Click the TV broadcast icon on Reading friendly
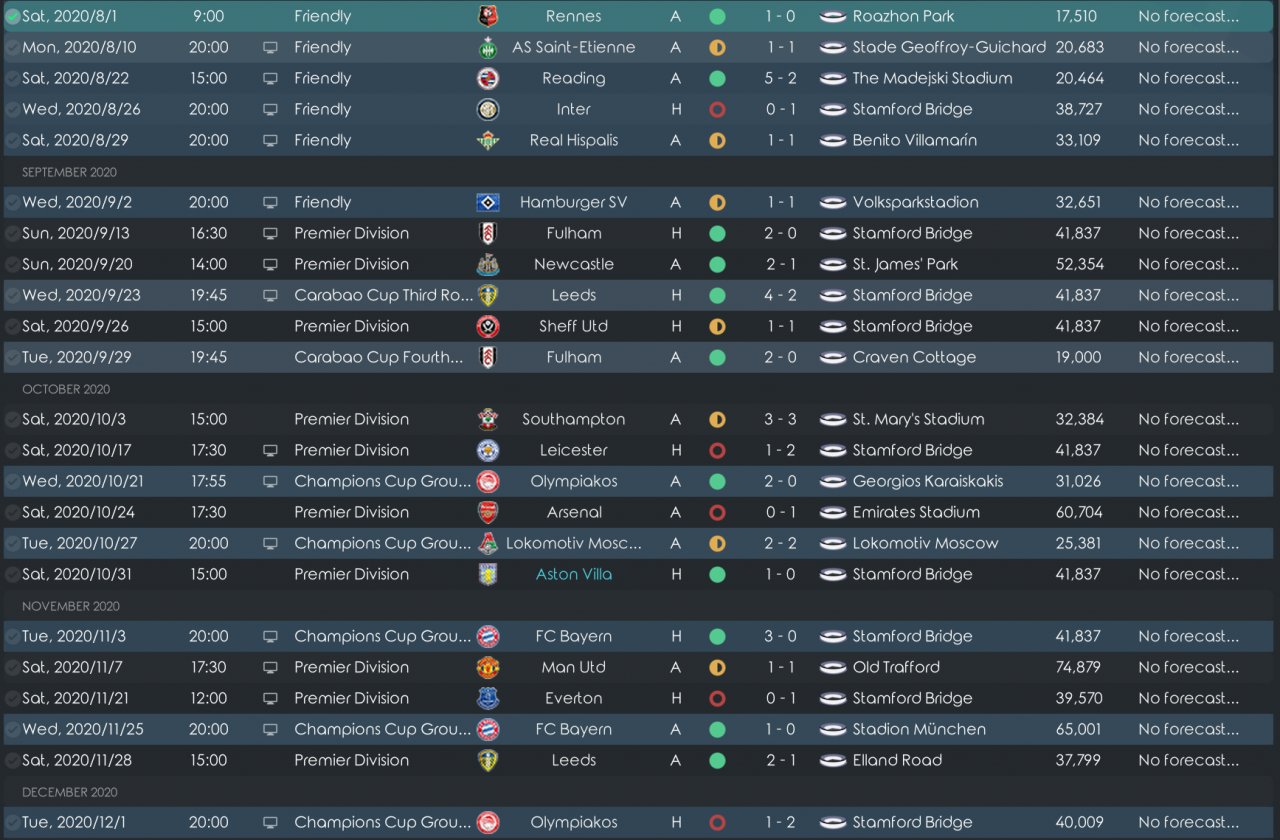The width and height of the screenshot is (1280, 840). [270, 78]
